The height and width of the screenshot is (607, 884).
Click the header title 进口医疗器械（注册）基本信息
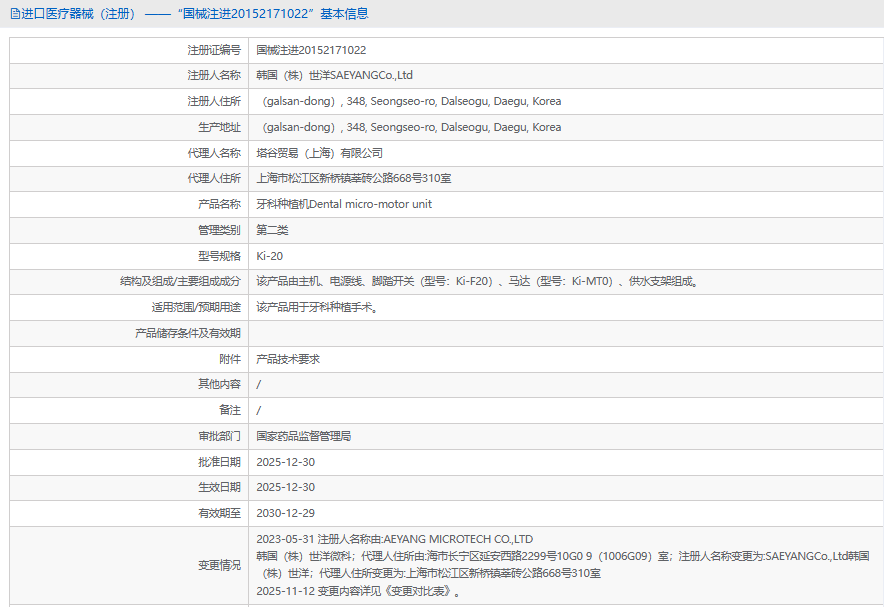195,14
